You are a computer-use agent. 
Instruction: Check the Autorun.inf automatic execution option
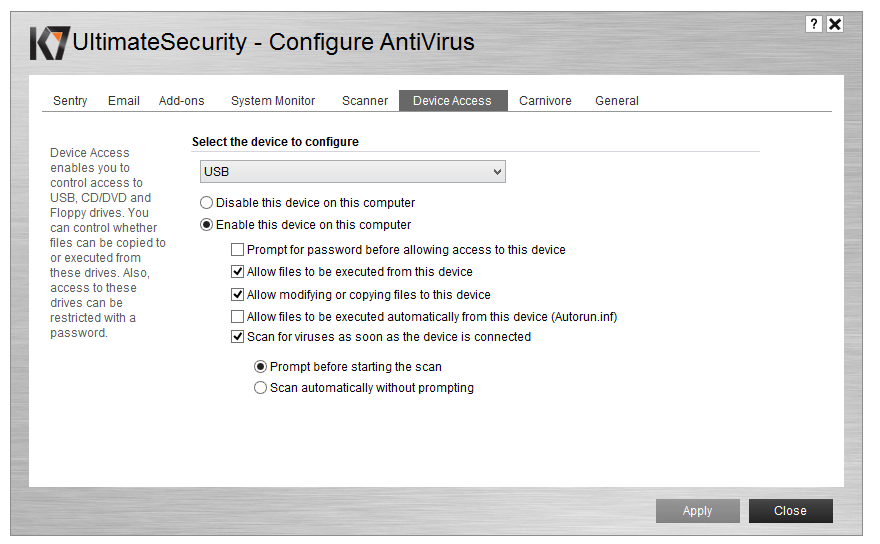pos(238,317)
